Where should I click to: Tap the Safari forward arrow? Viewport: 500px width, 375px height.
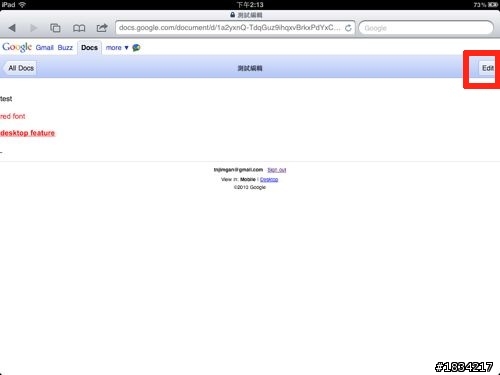(x=34, y=28)
